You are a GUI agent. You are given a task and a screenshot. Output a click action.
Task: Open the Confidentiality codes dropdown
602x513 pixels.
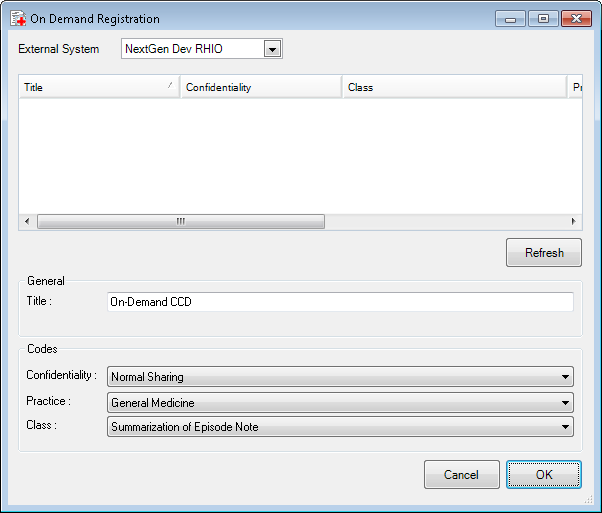coord(340,377)
